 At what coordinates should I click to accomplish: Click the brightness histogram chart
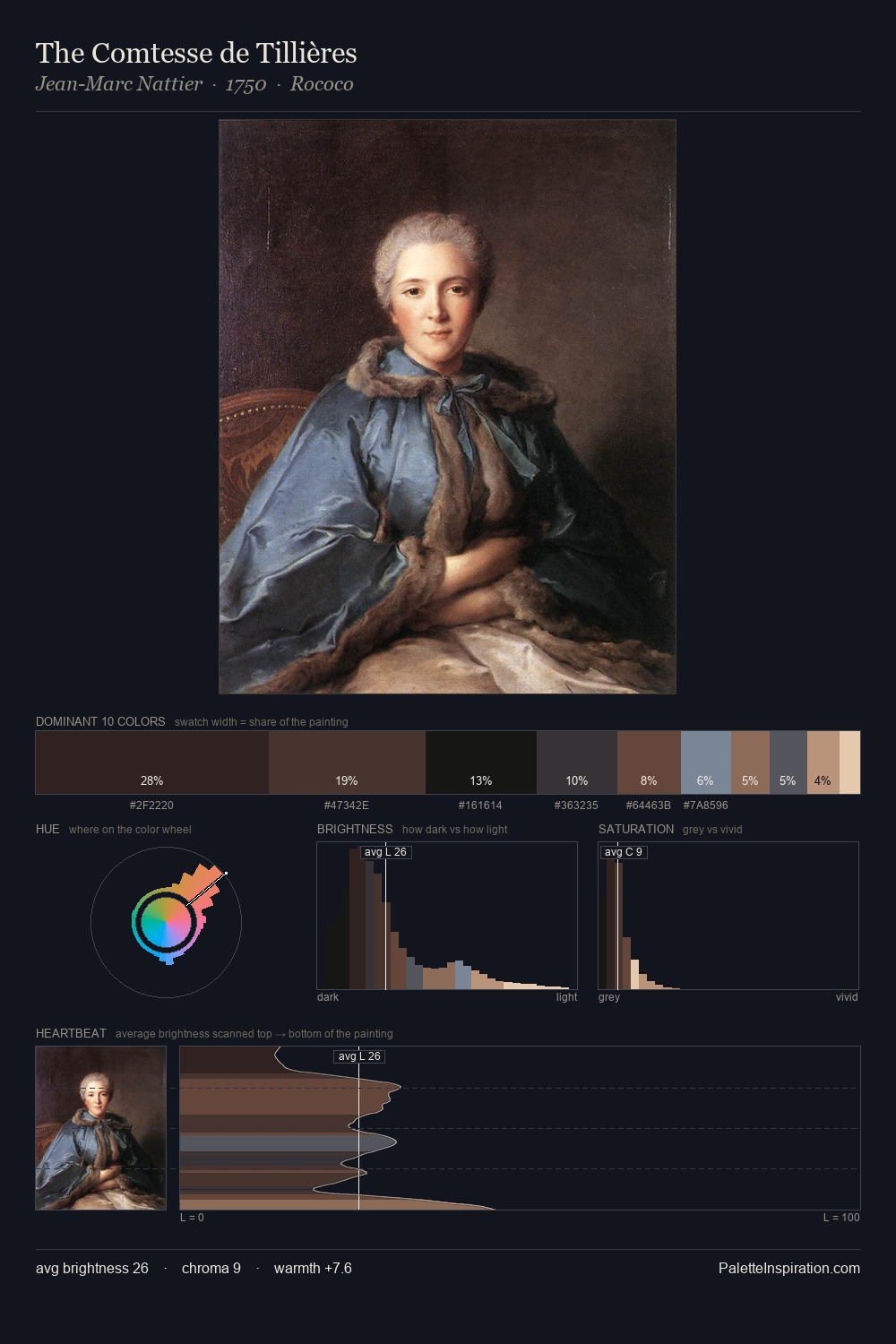447,916
